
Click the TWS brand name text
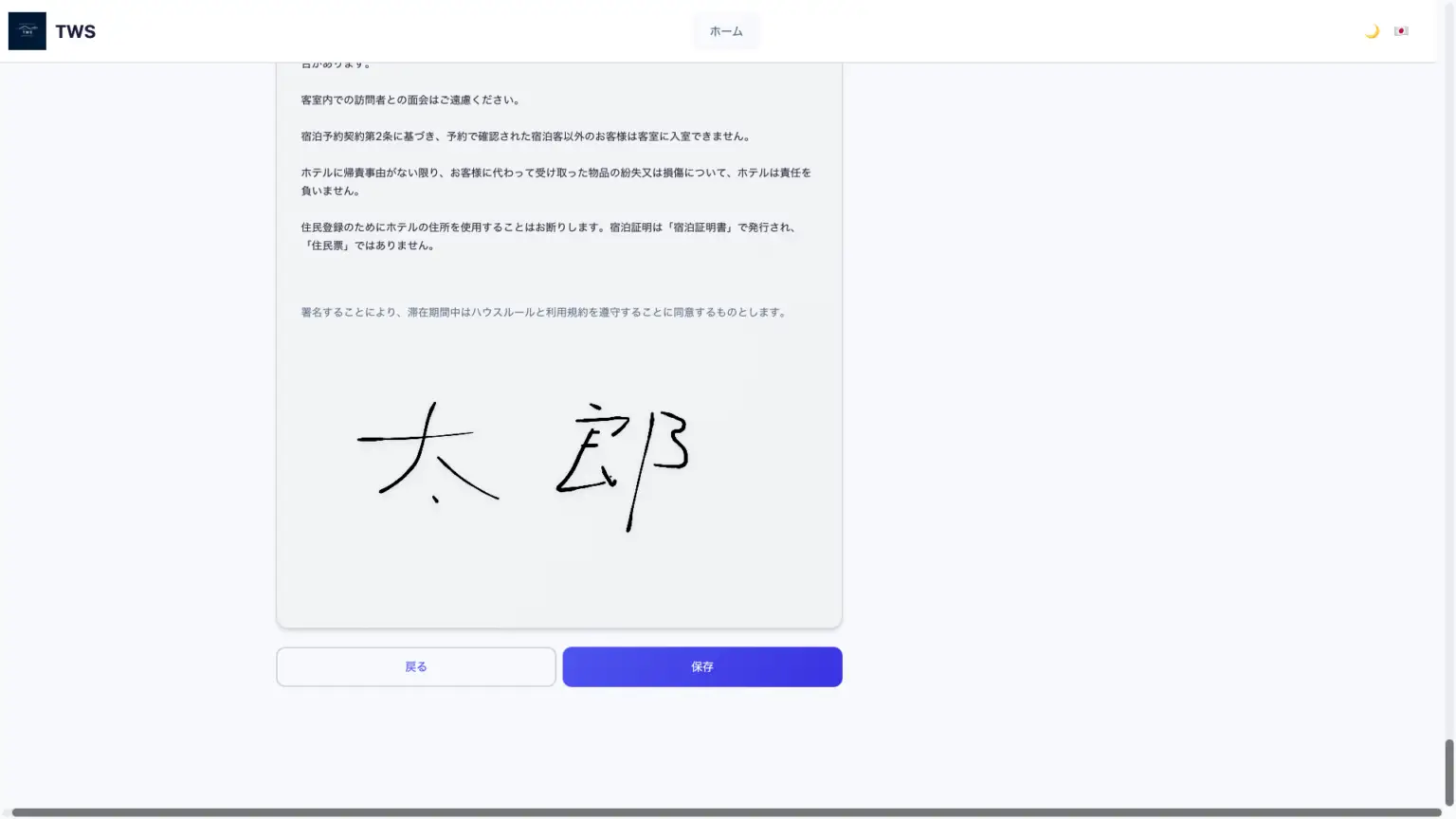tap(76, 31)
